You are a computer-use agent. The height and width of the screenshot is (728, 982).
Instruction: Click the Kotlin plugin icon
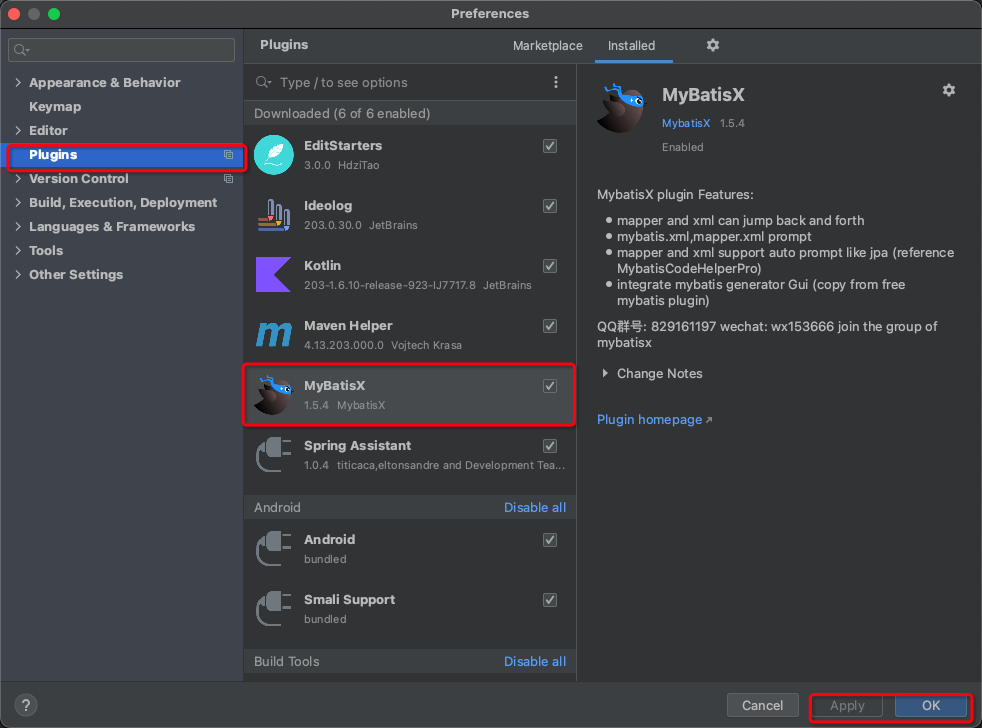coord(274,274)
